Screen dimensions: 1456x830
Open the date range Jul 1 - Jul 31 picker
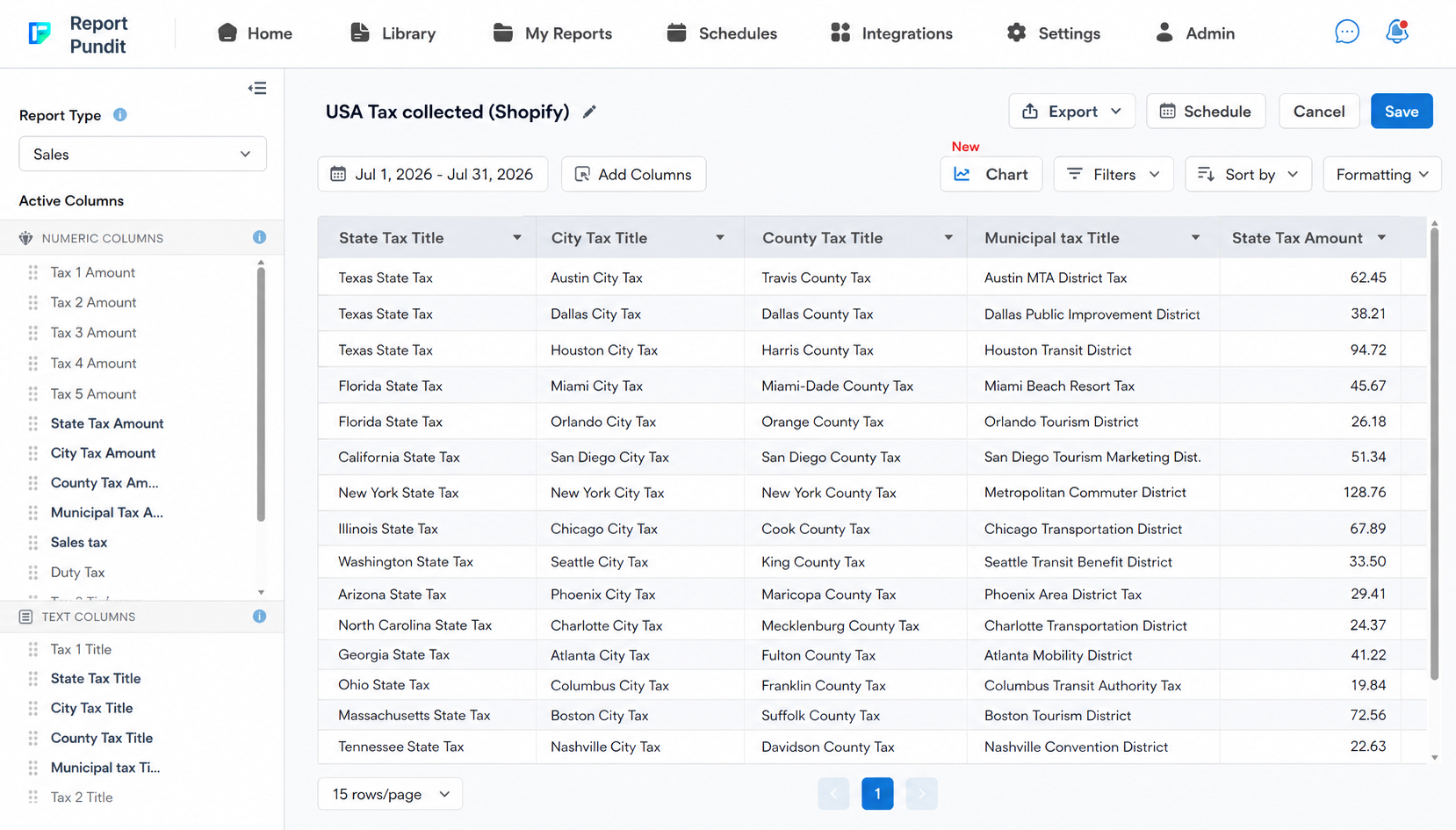click(x=433, y=174)
